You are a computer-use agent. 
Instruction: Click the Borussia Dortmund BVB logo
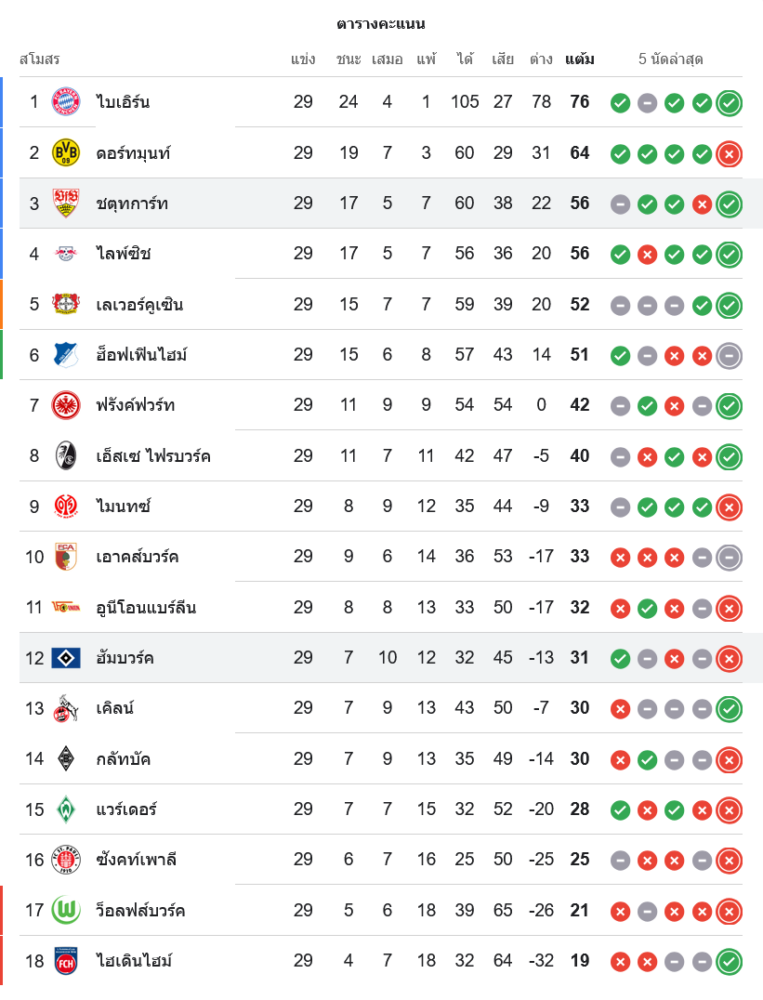click(66, 153)
